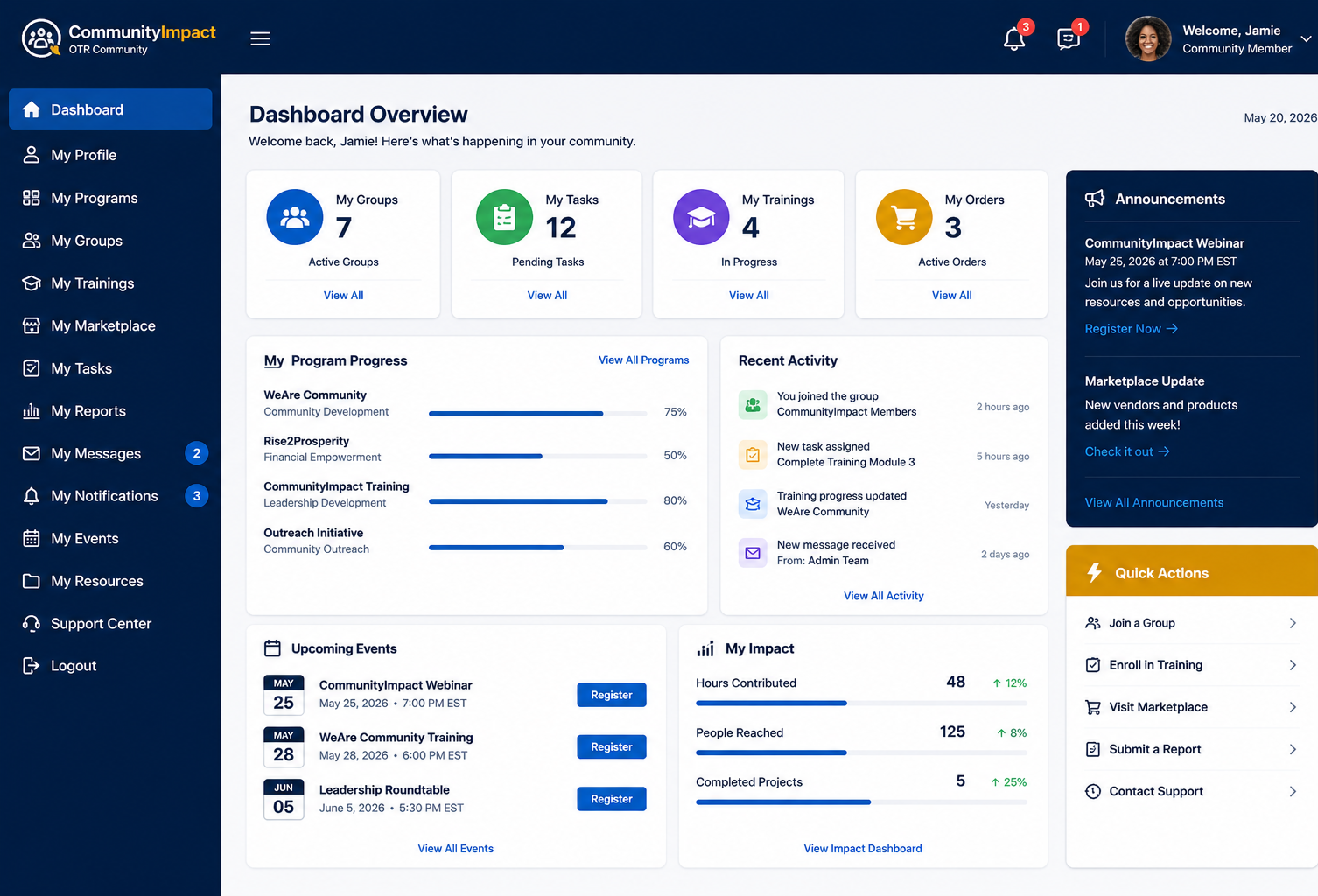Expand the Contact Support chevron
The height and width of the screenshot is (896, 1318).
pos(1293,791)
